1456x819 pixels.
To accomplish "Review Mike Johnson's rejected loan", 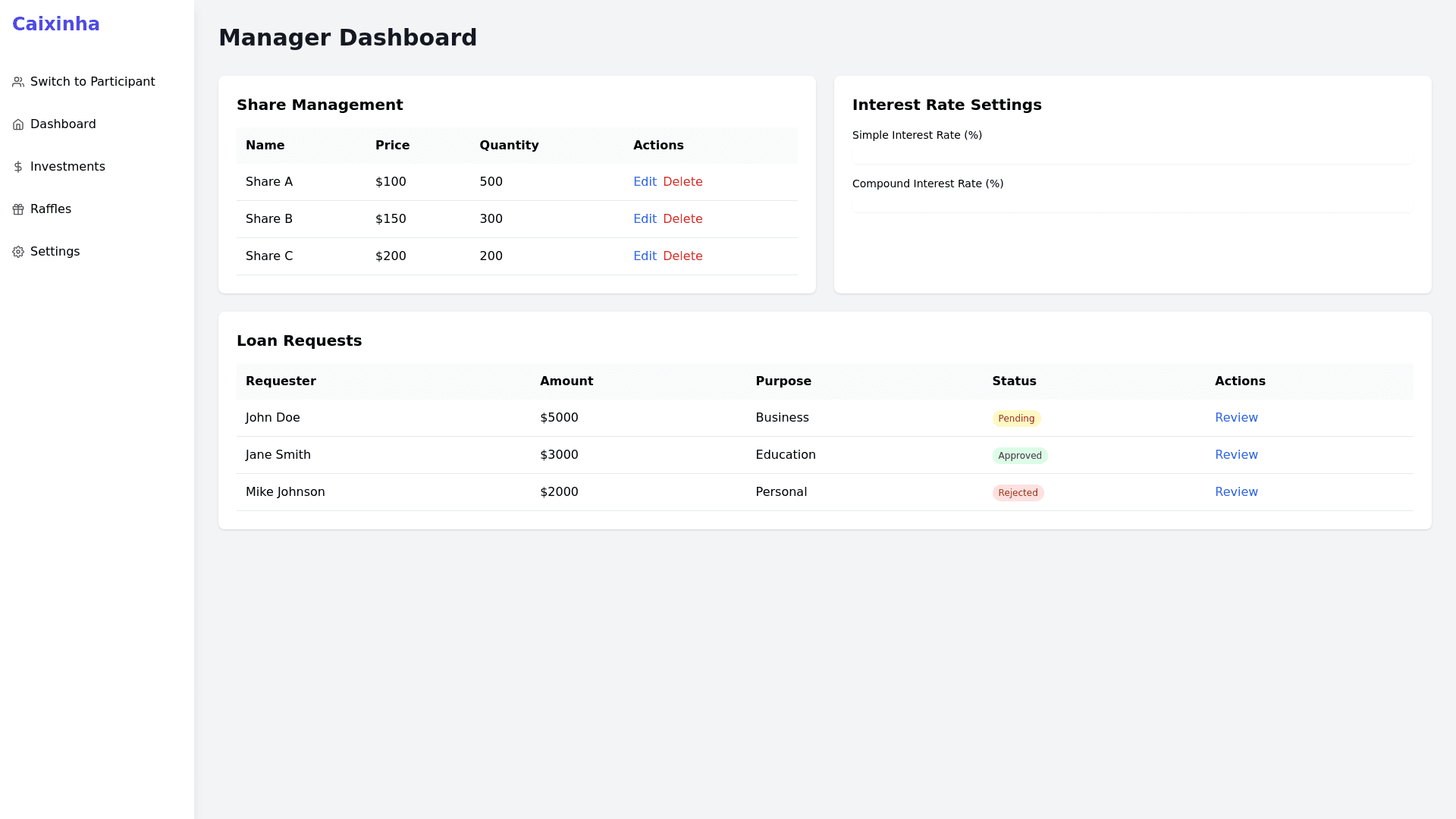I will pos(1236,491).
